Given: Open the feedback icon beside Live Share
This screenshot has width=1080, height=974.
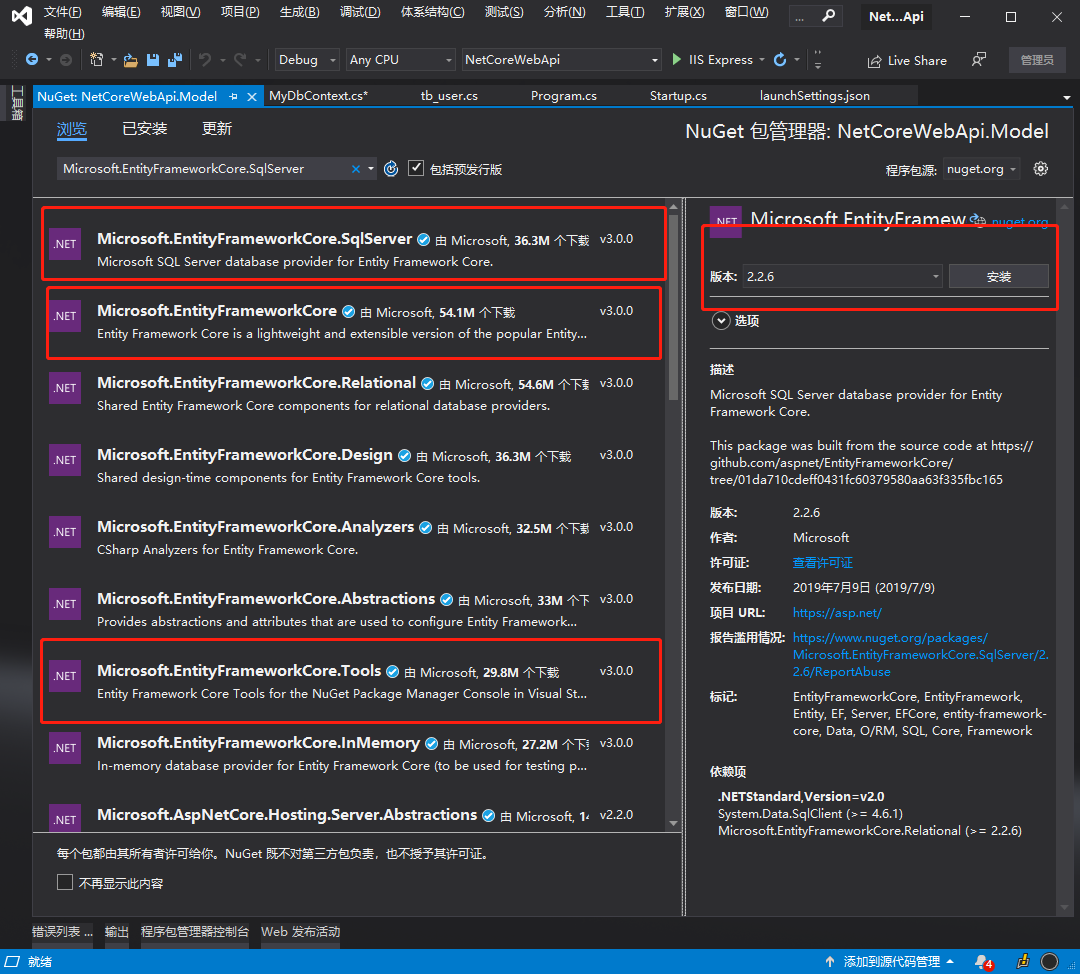Looking at the screenshot, I should click(x=978, y=60).
